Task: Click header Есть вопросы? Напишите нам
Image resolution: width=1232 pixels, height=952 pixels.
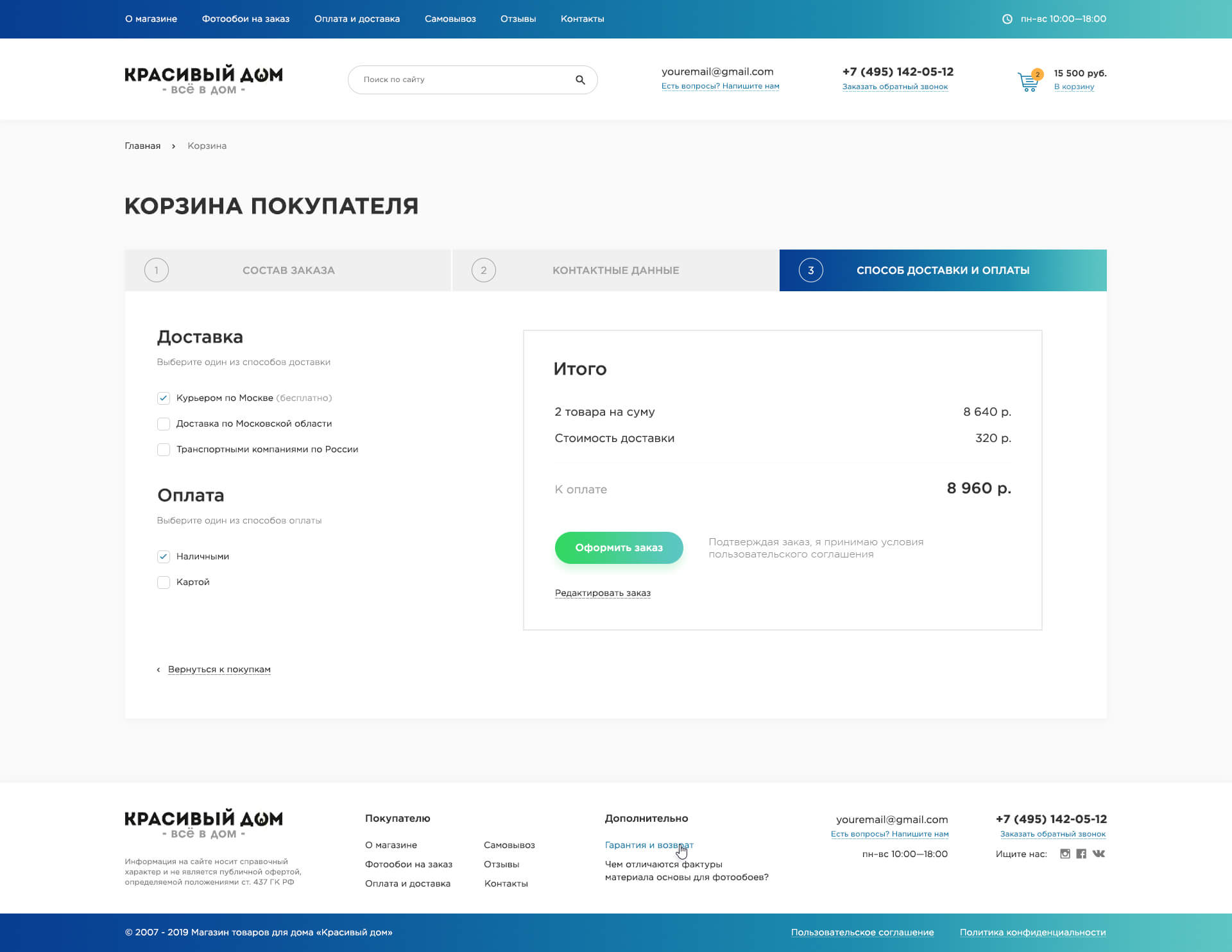Action: coord(720,87)
